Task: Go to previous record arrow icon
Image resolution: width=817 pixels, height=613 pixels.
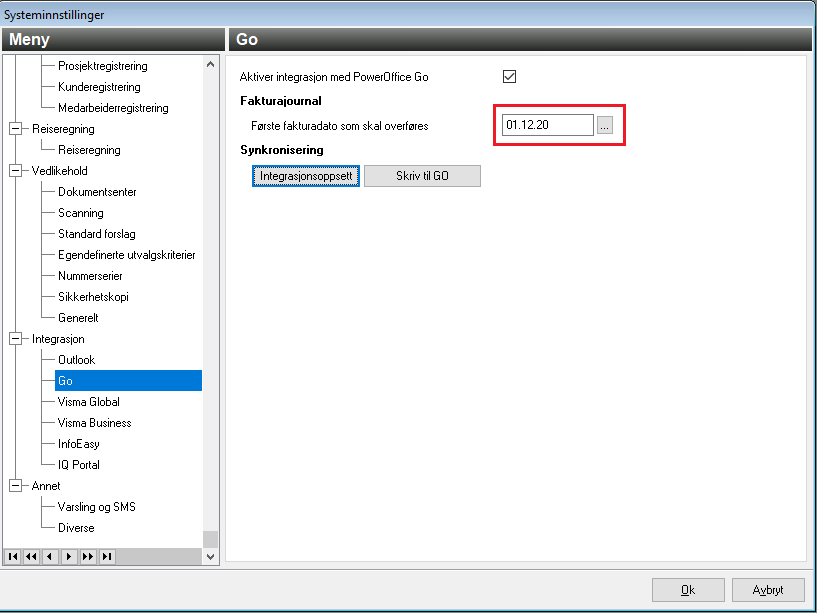Action: click(x=50, y=557)
